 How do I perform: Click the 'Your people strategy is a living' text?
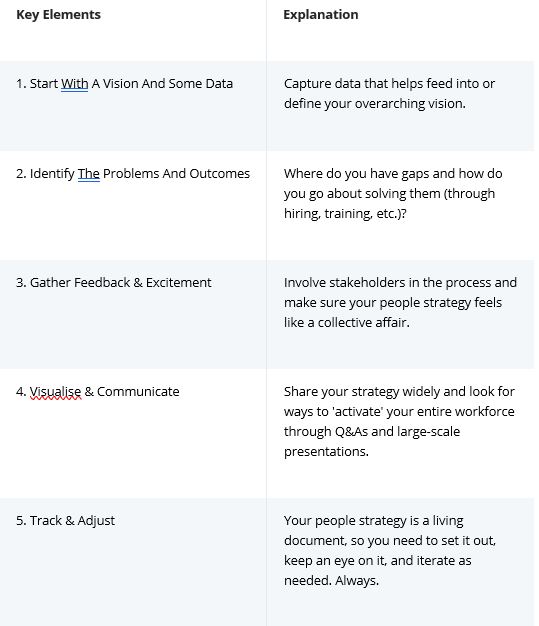390,551
